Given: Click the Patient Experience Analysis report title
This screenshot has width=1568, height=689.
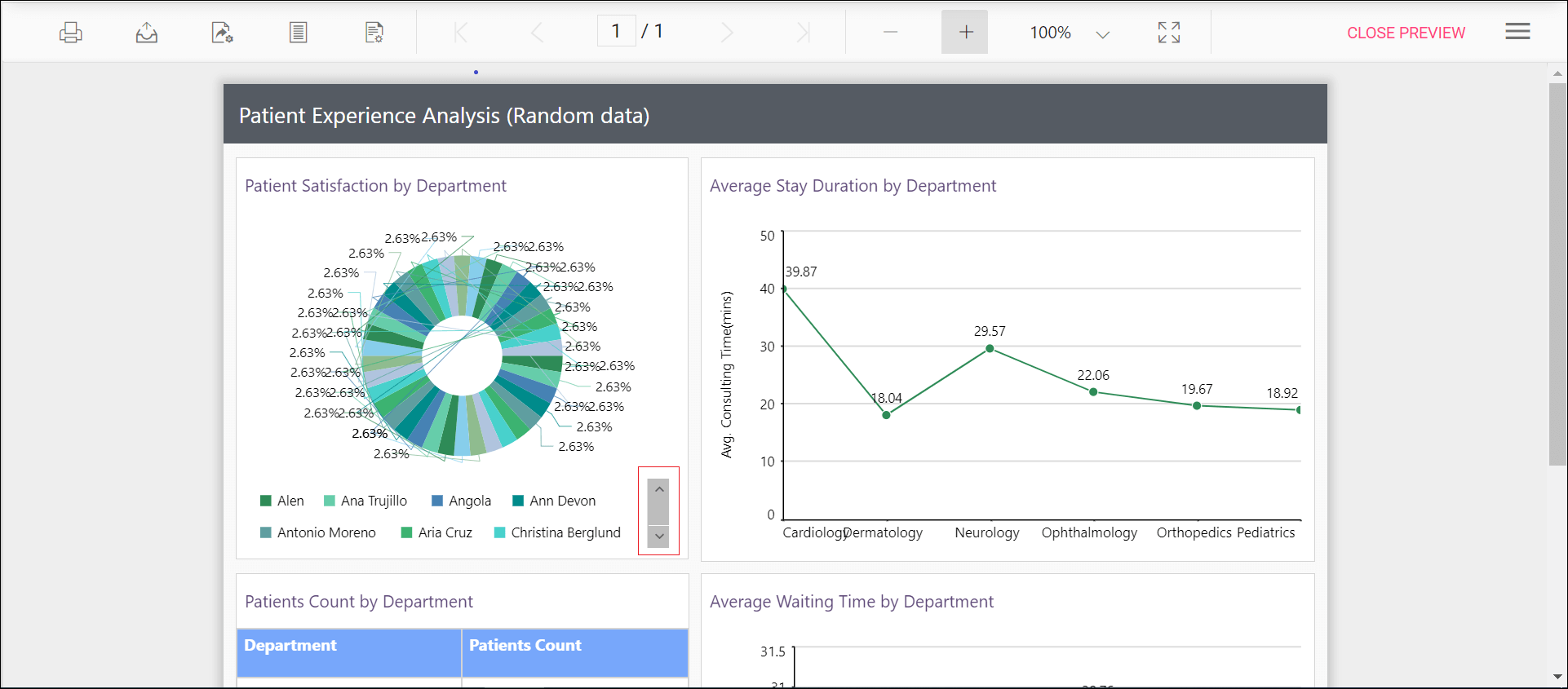Looking at the screenshot, I should (444, 116).
